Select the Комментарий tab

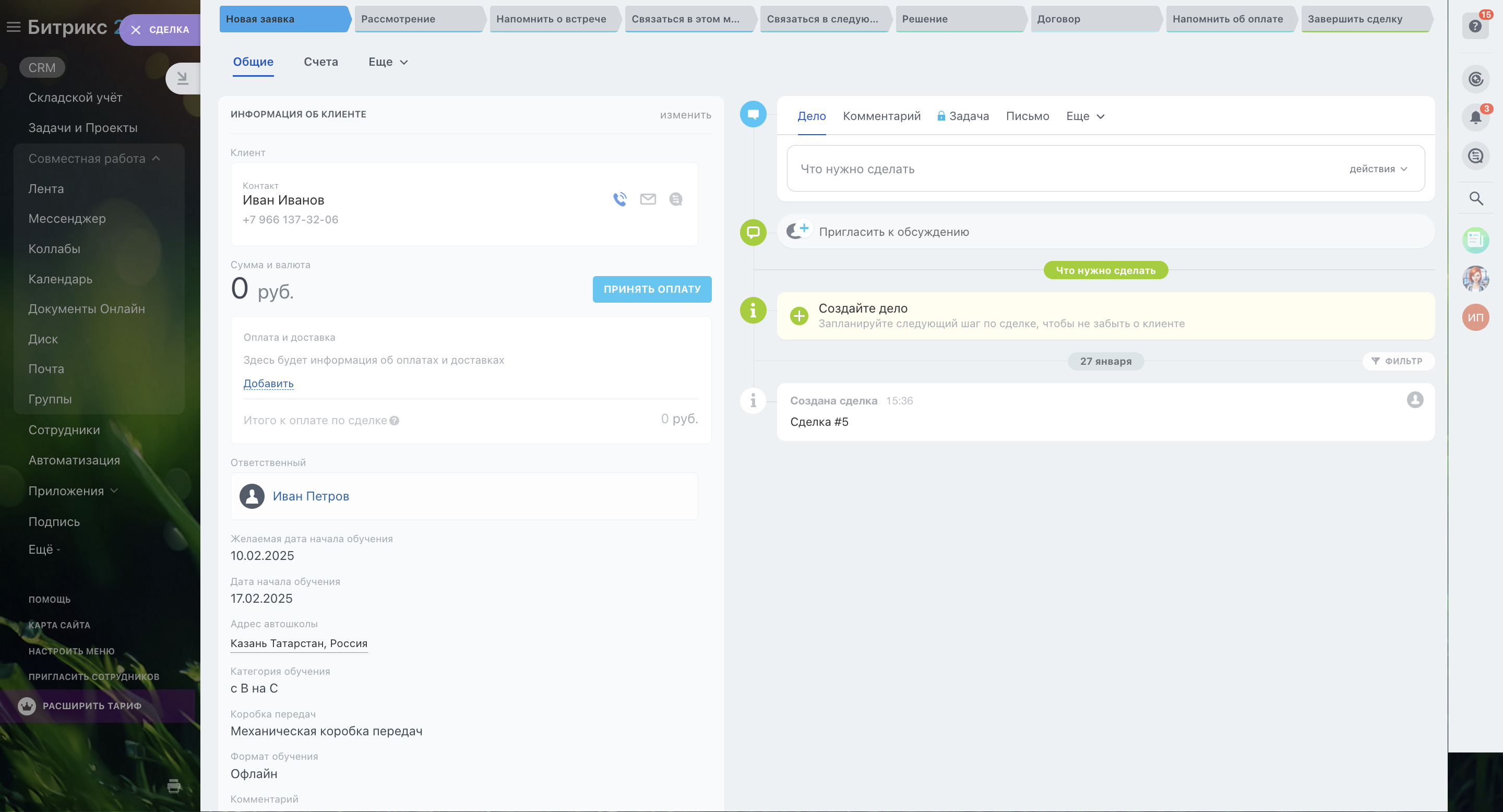point(881,116)
